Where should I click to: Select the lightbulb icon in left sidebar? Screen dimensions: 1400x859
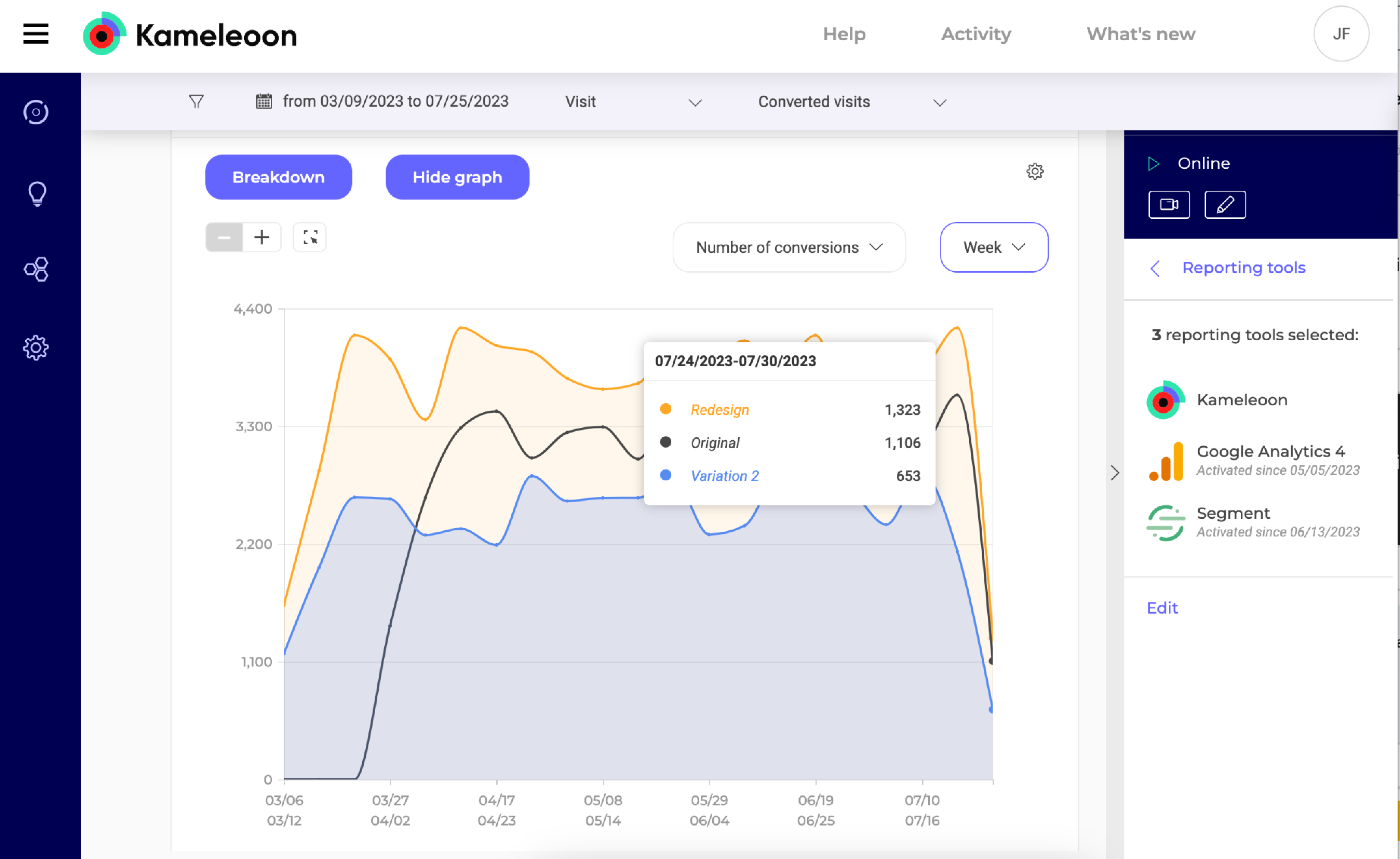[36, 193]
